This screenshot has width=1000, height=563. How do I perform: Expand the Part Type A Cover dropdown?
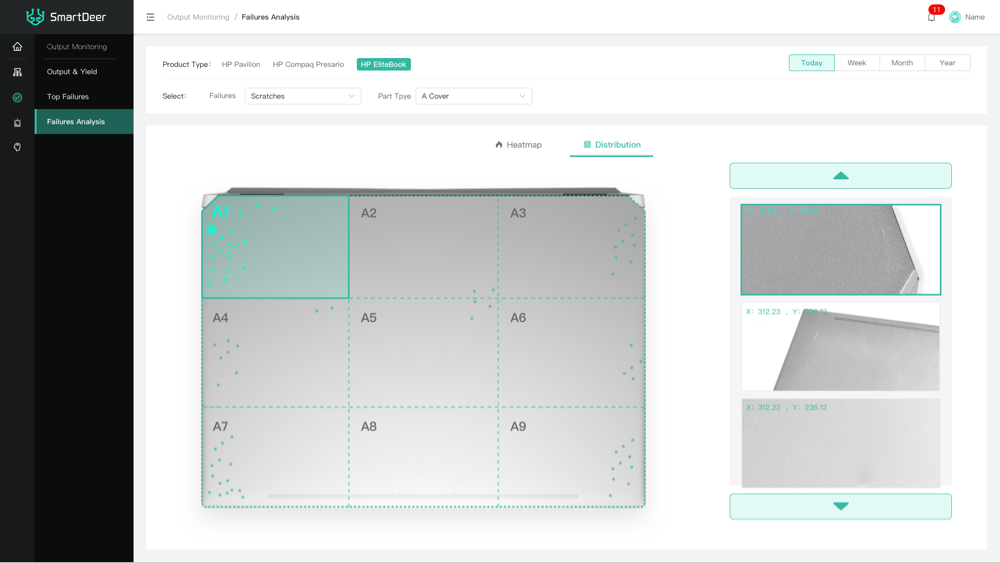473,96
